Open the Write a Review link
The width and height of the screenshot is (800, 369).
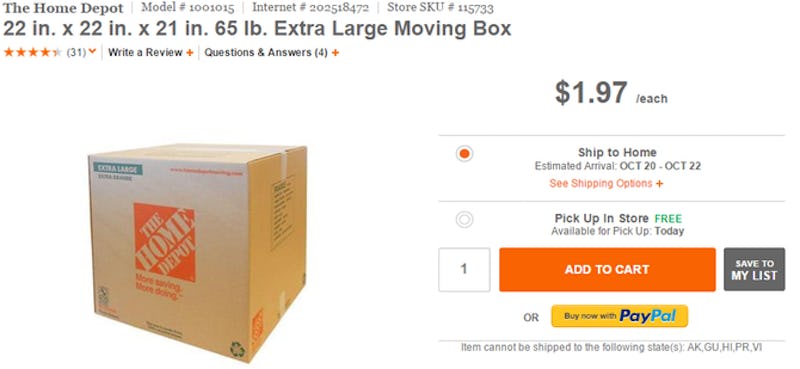click(x=145, y=52)
